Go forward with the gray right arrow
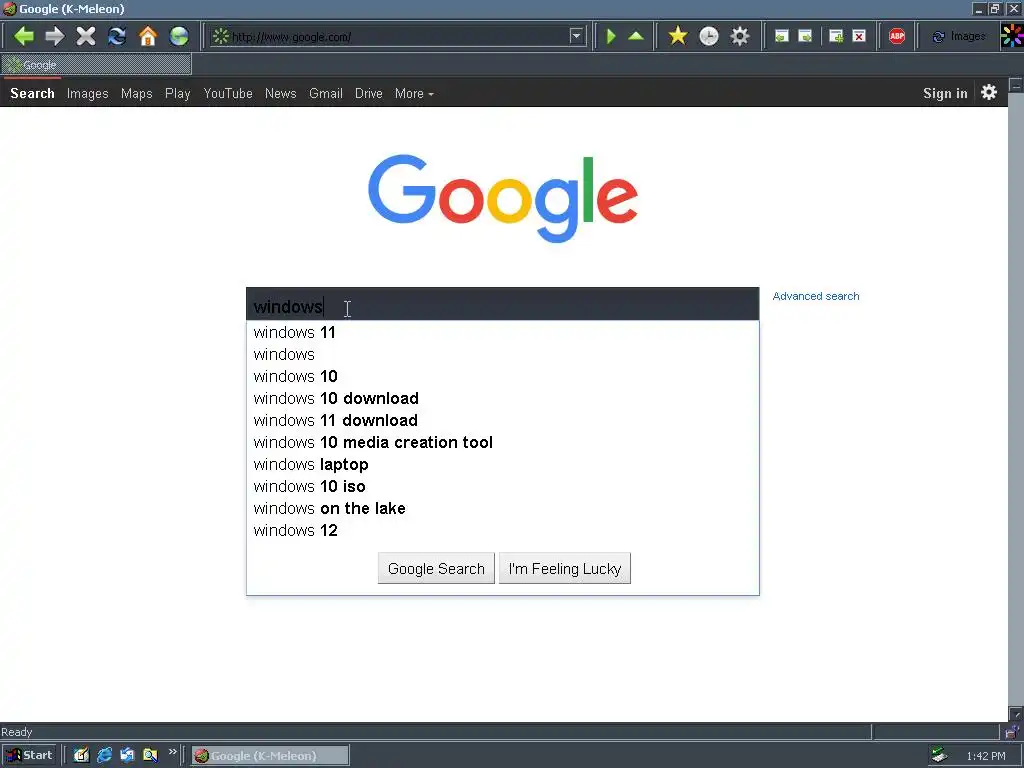 pos(55,36)
